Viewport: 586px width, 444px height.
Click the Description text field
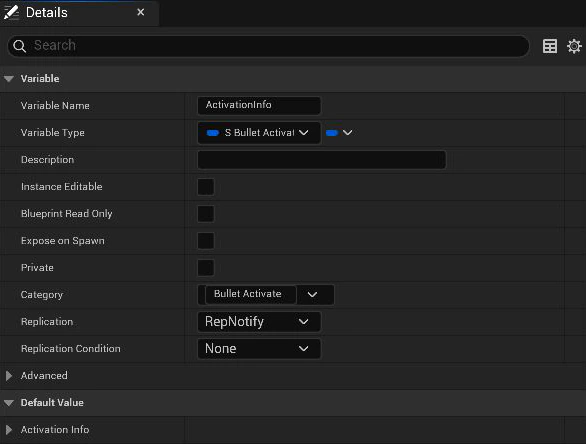pos(321,160)
